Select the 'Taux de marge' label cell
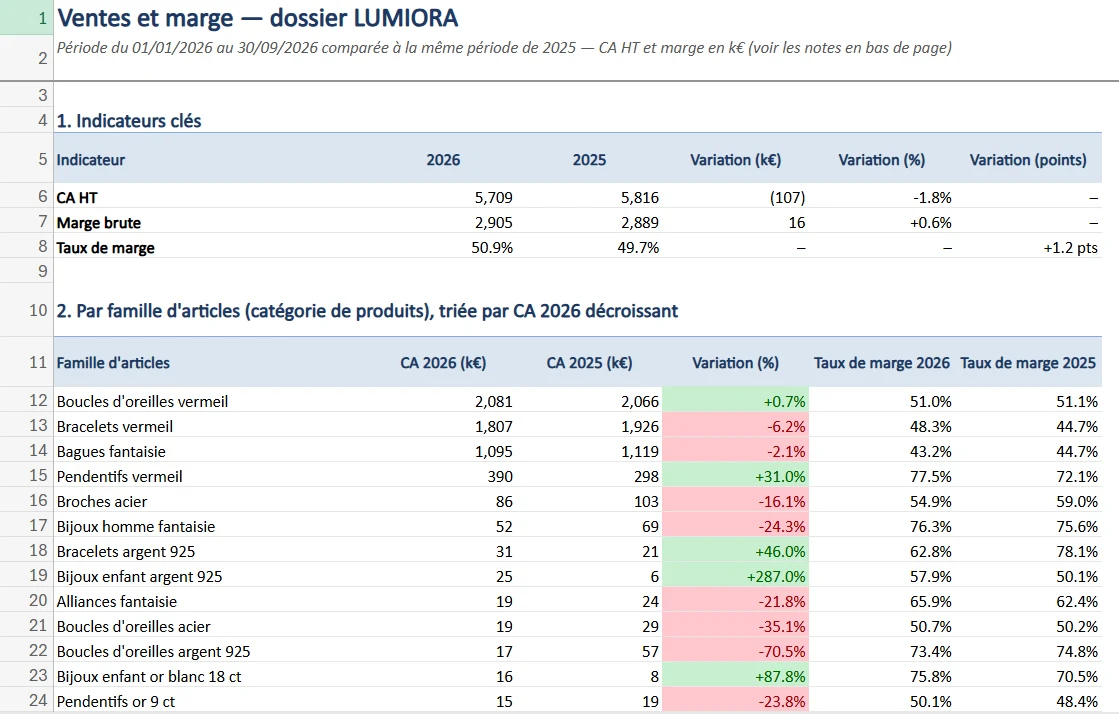The width and height of the screenshot is (1119, 714). click(x=214, y=246)
